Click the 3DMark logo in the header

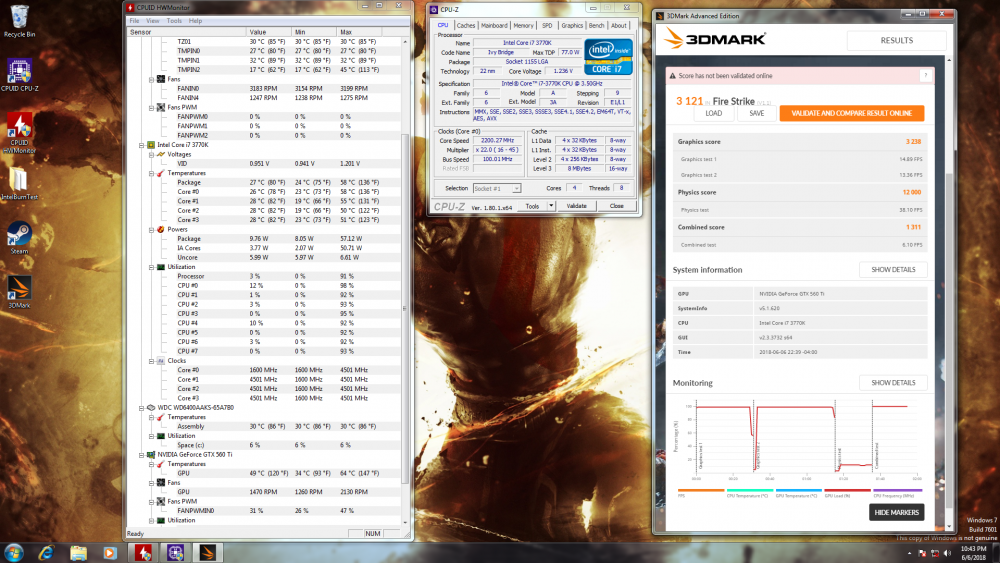coord(715,39)
